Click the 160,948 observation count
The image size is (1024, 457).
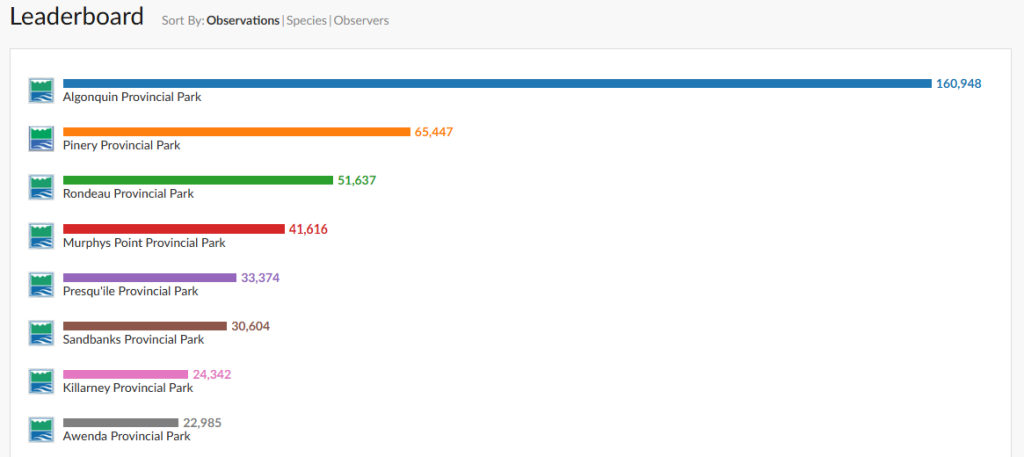(959, 84)
